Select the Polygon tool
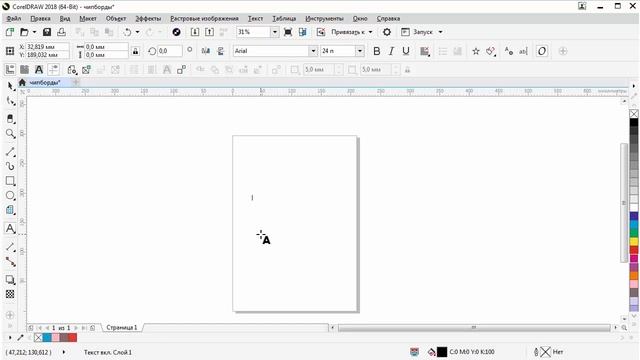 coord(11,210)
